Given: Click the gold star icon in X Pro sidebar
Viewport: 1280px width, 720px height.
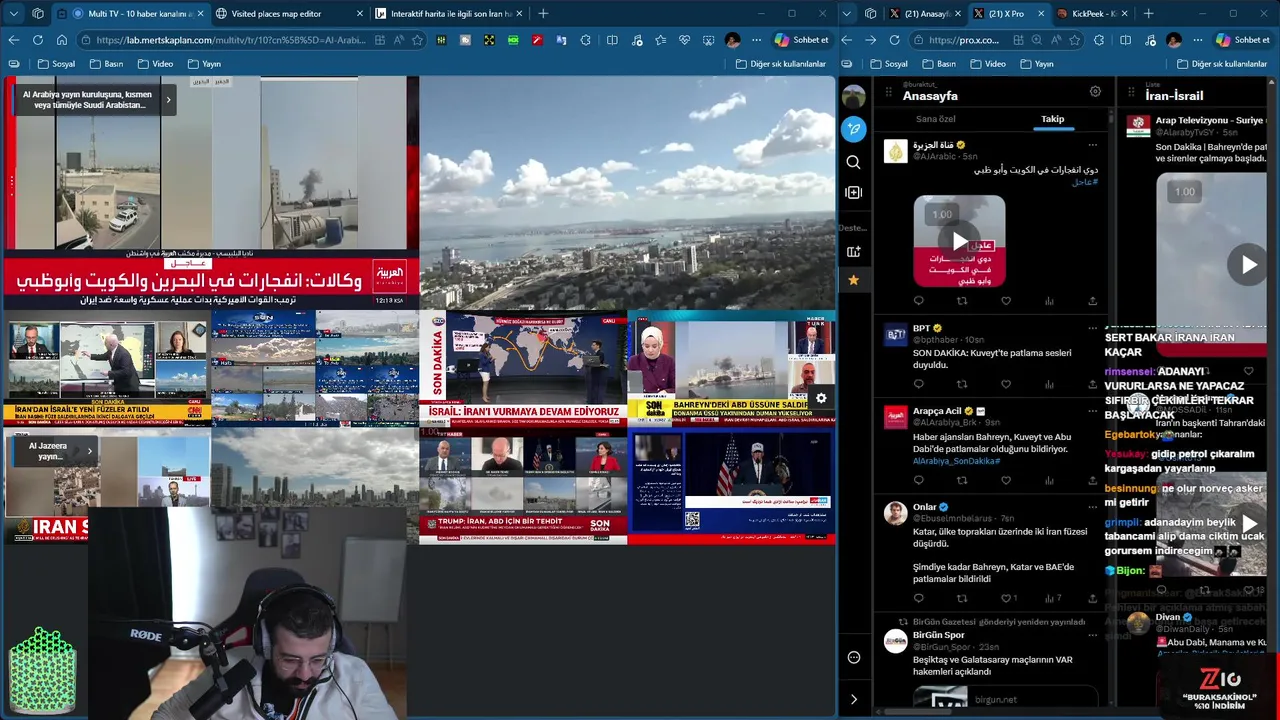Looking at the screenshot, I should pos(853,280).
